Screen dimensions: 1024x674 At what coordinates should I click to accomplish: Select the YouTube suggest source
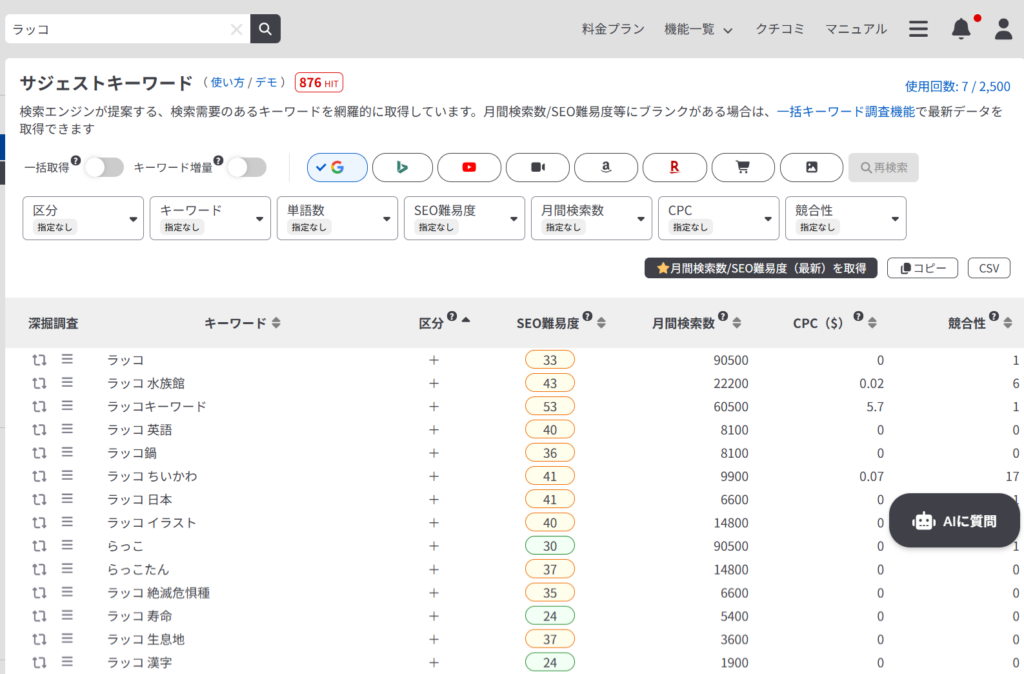(x=469, y=167)
